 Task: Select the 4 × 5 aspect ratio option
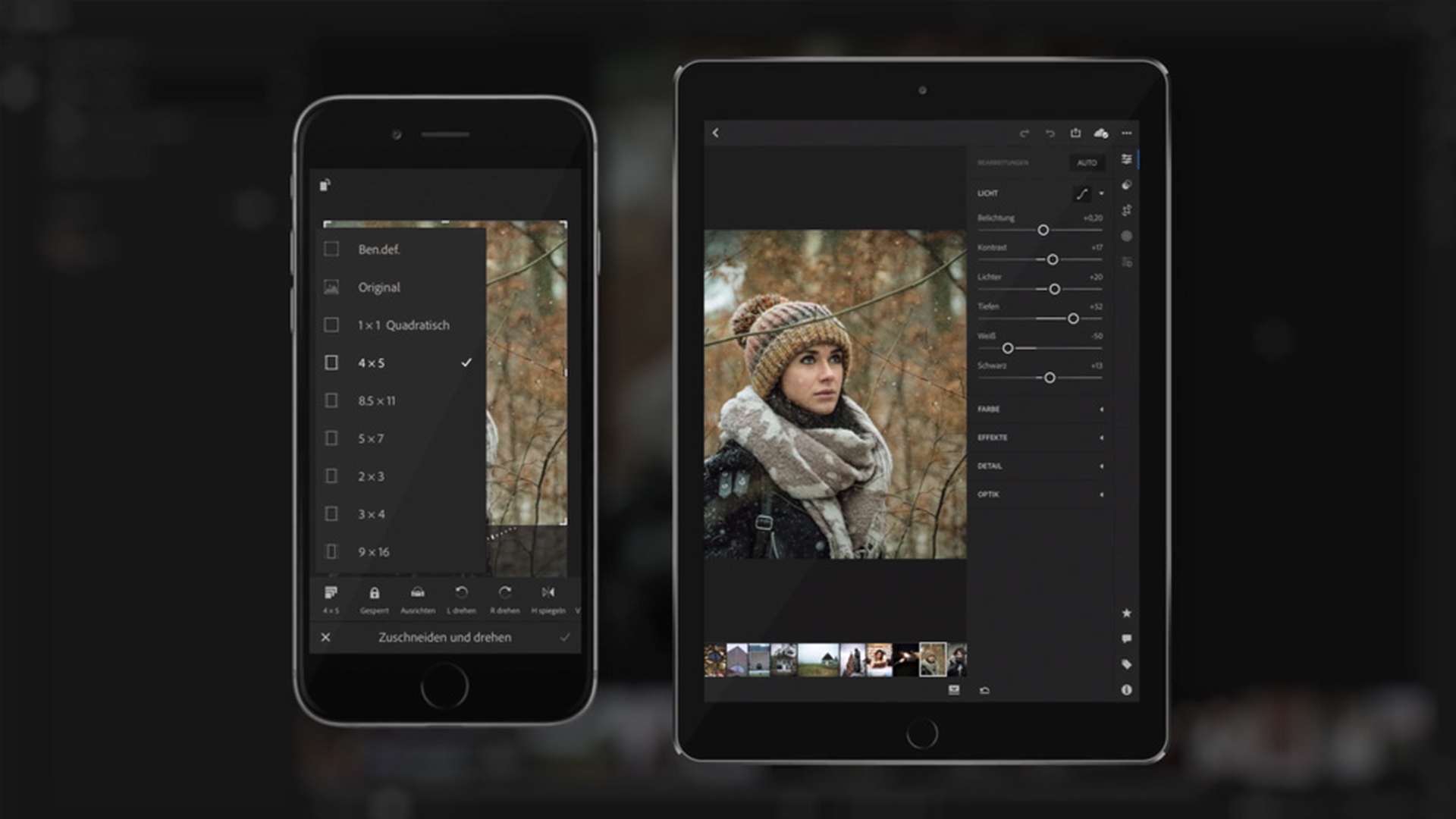[371, 363]
